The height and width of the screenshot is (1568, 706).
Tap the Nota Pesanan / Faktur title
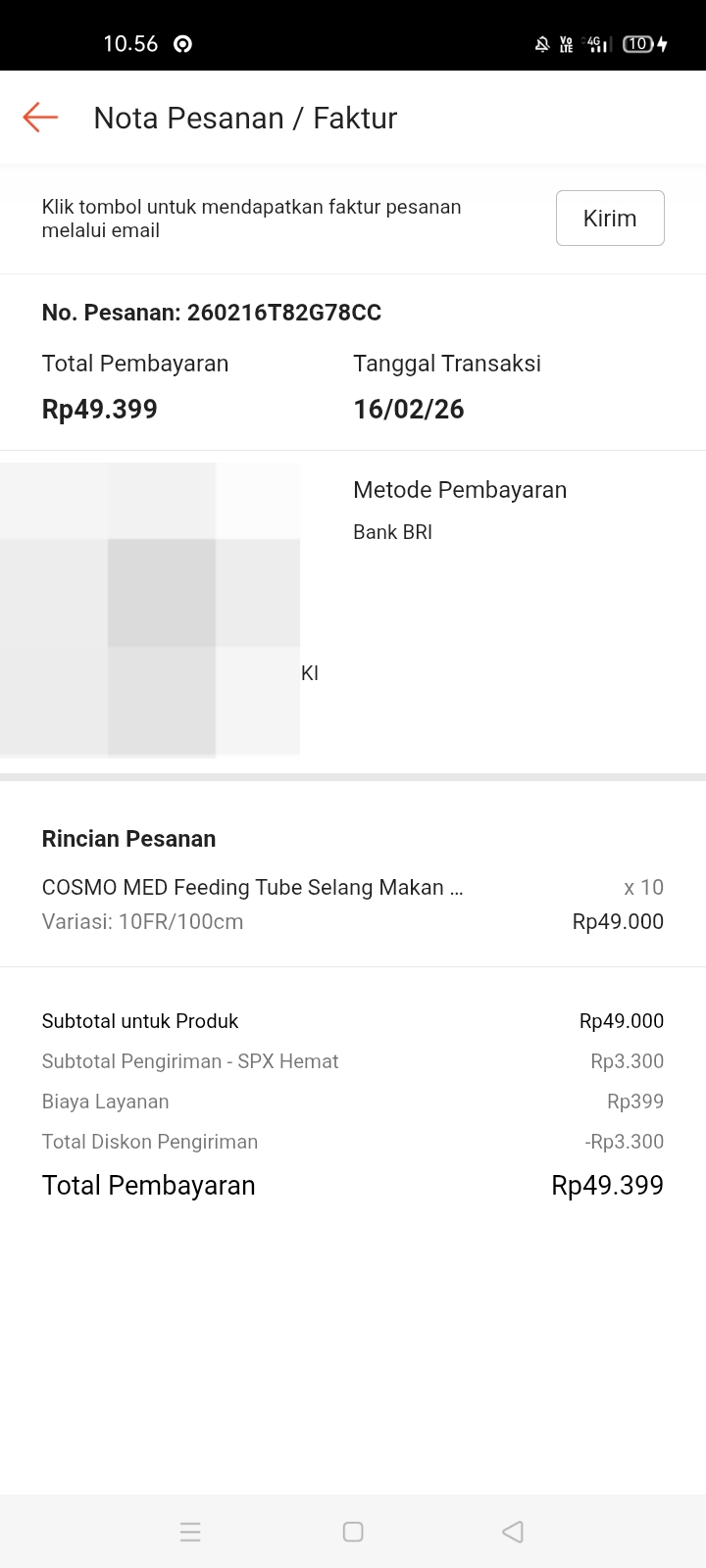[245, 119]
